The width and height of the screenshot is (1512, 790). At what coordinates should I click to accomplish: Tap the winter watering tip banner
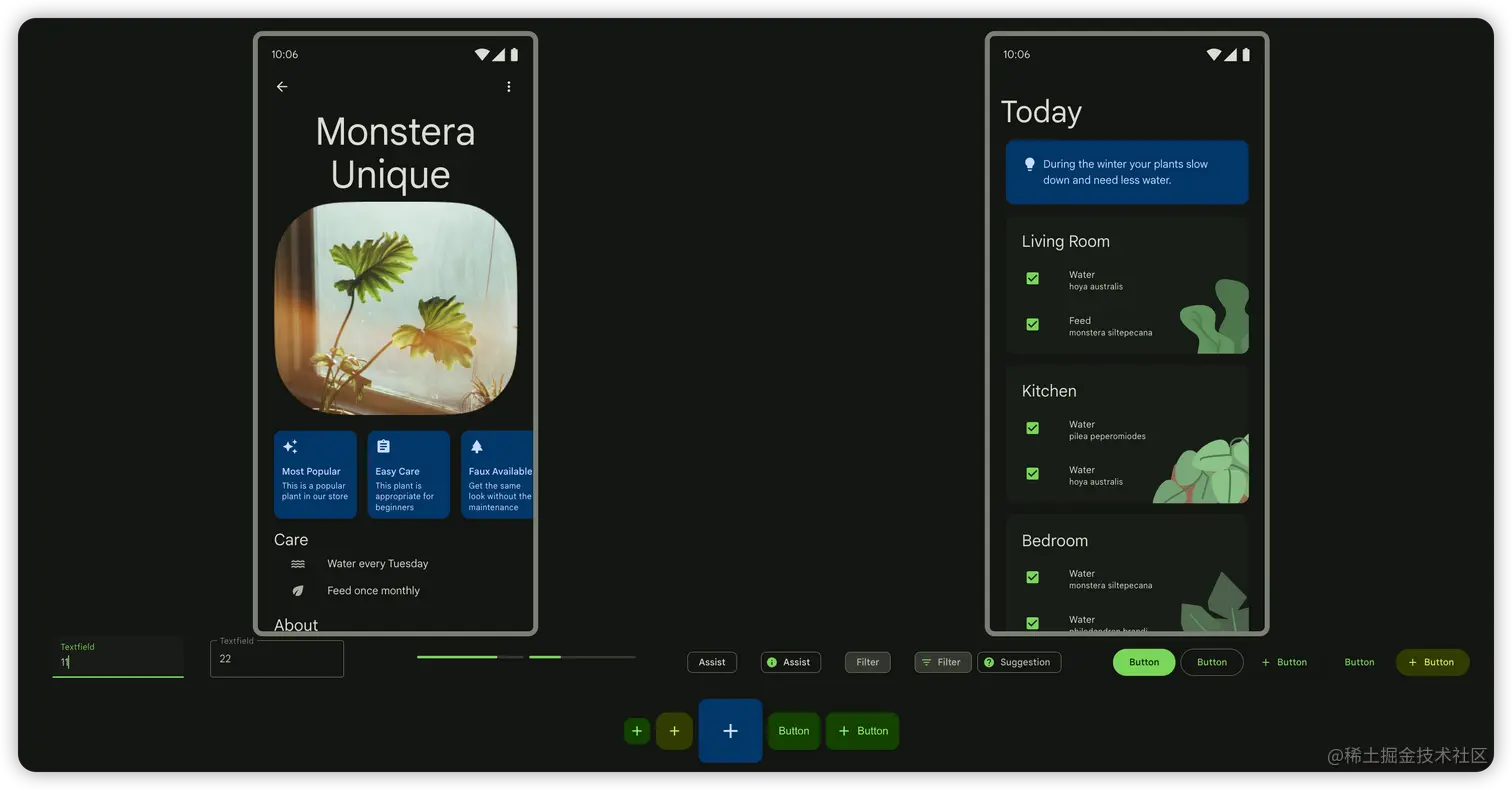click(x=1127, y=172)
